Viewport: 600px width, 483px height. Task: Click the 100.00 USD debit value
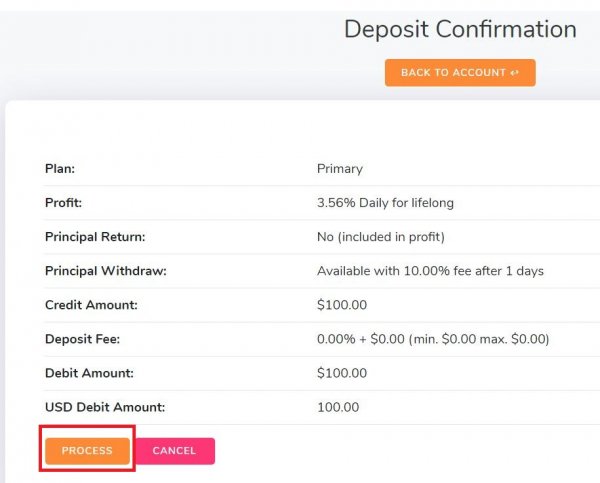click(x=338, y=407)
